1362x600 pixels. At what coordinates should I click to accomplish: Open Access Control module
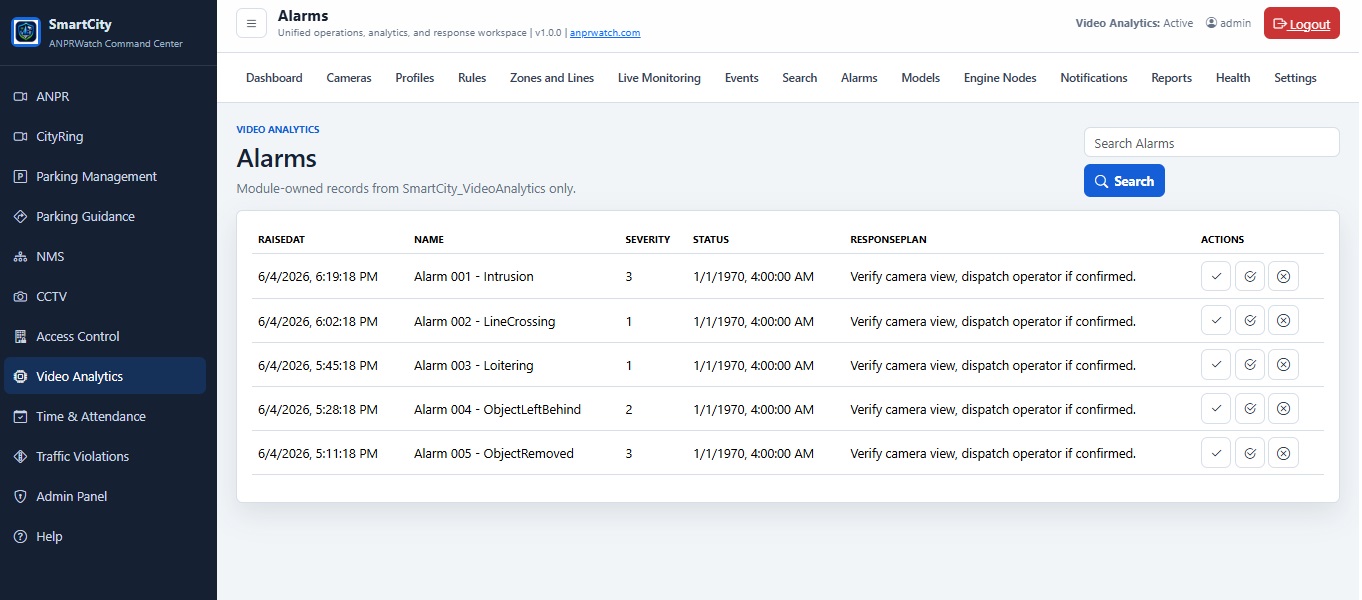104,337
